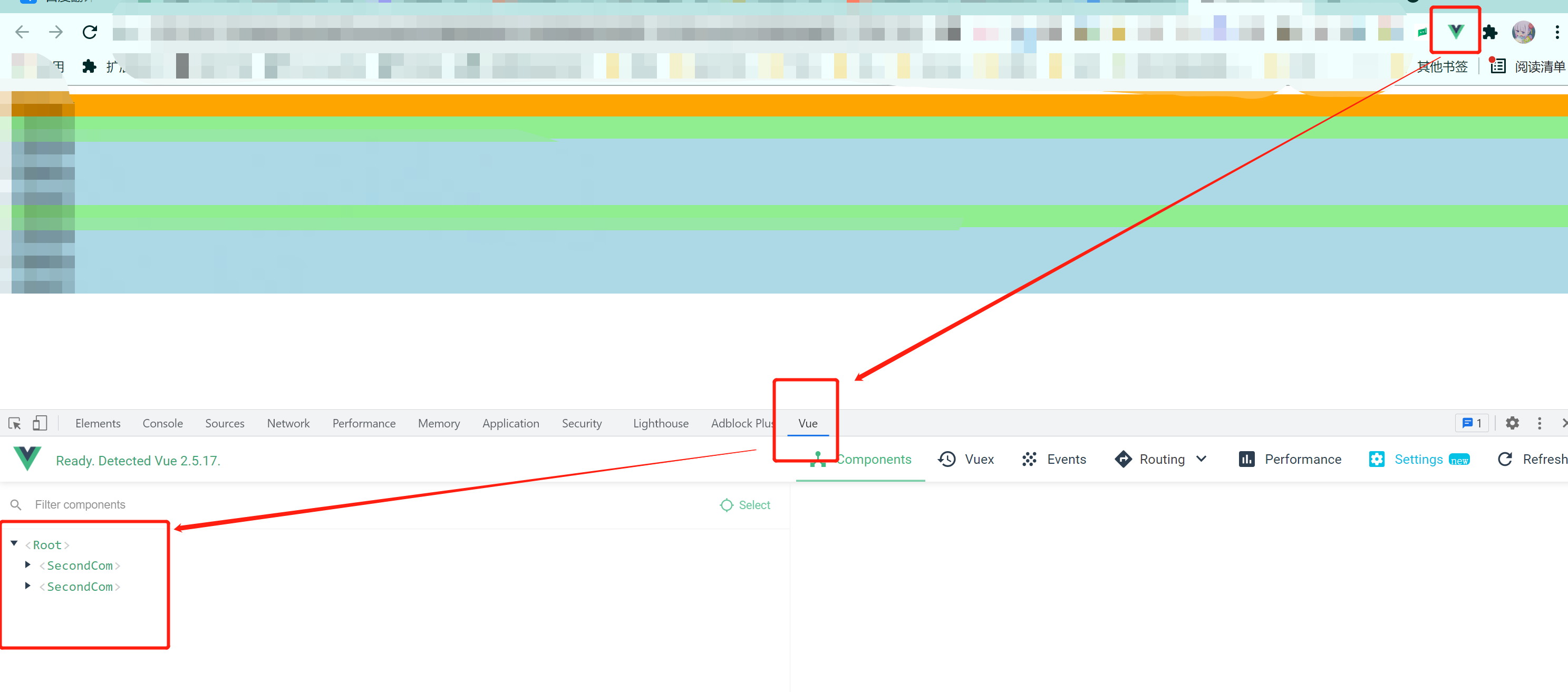This screenshot has width=1568, height=692.
Task: Switch to the Console tab
Action: pos(162,424)
